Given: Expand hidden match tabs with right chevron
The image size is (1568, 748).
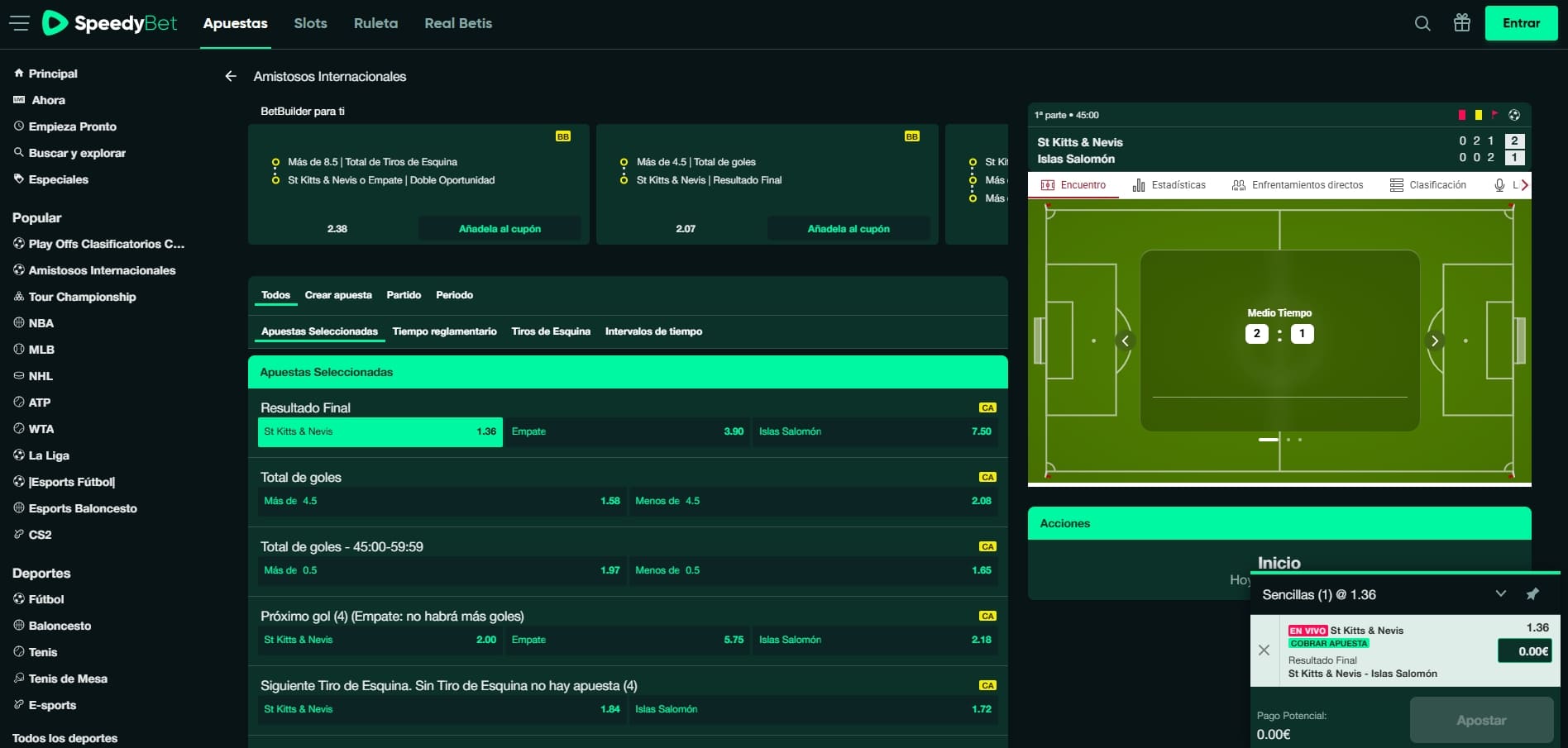Looking at the screenshot, I should point(1525,184).
